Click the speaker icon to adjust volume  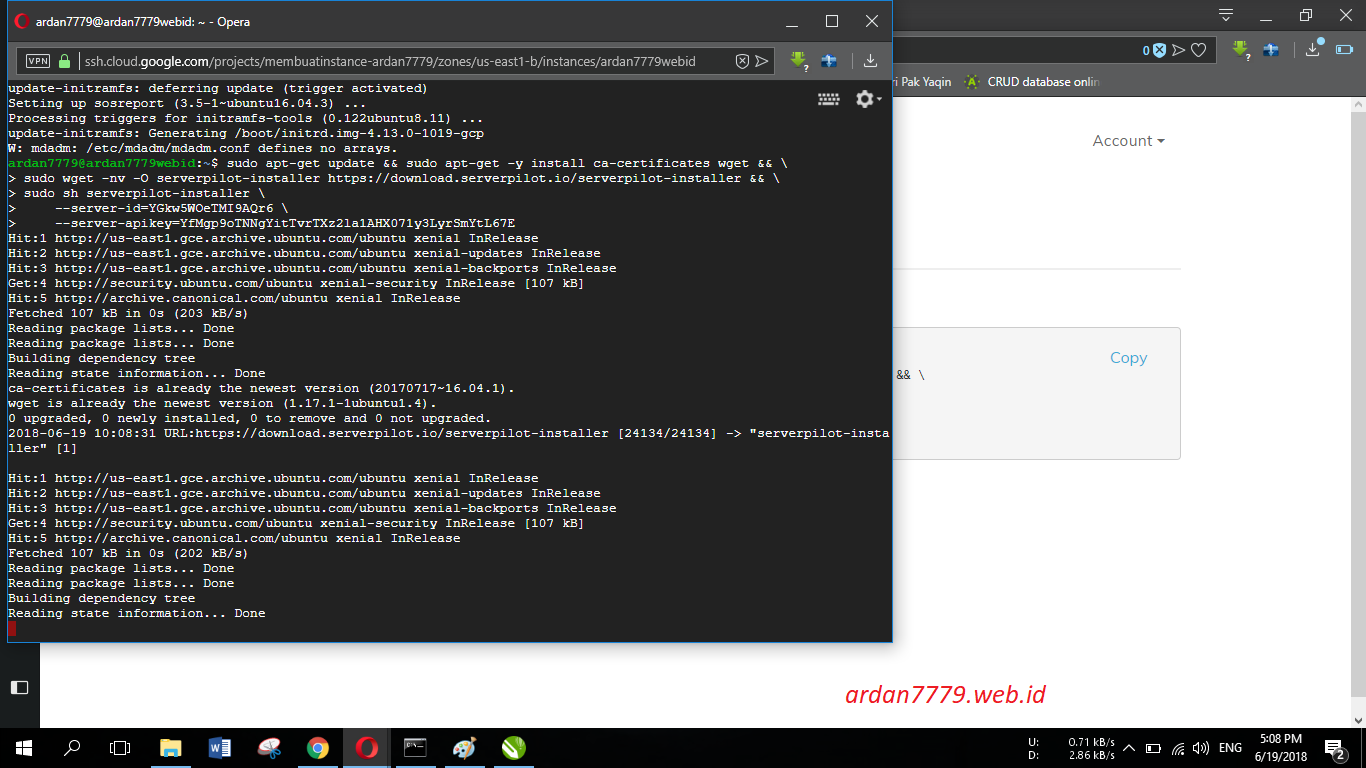pyautogui.click(x=1199, y=747)
